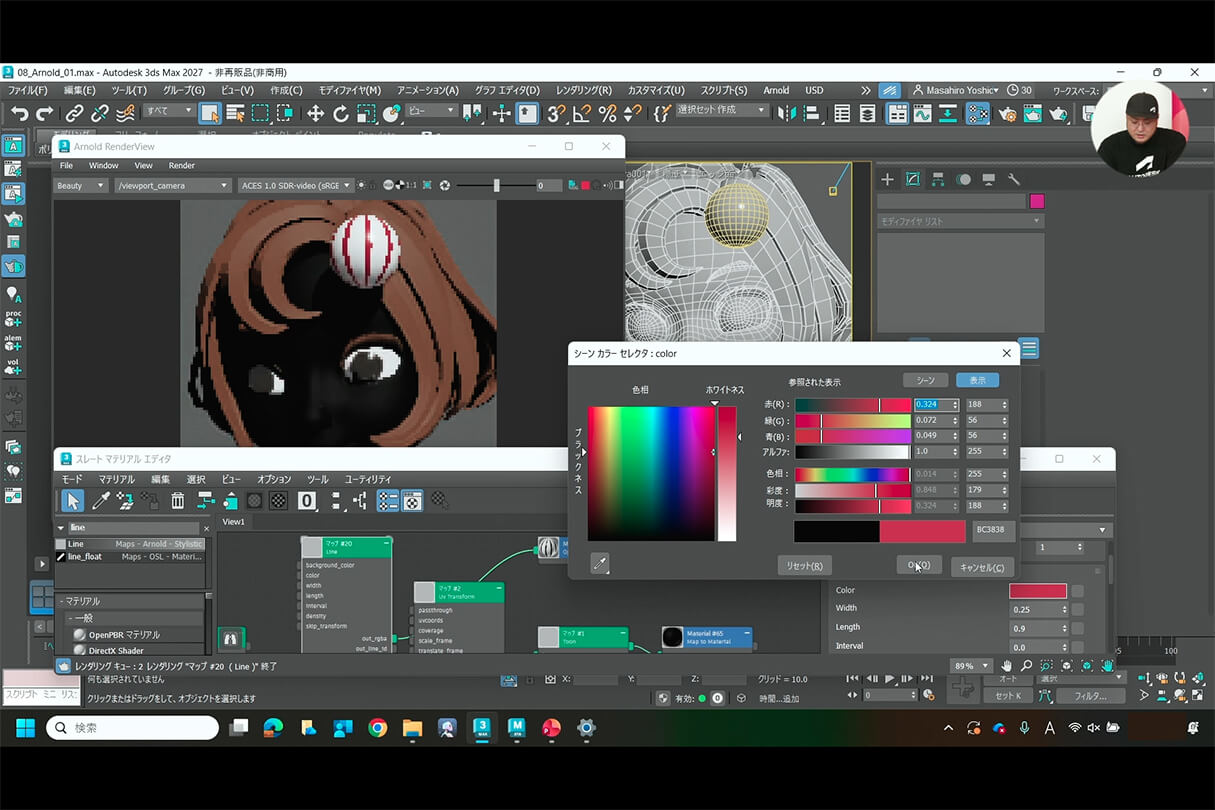Image resolution: width=1215 pixels, height=810 pixels.
Task: Click the Material ID channel button
Action: (x=307, y=500)
